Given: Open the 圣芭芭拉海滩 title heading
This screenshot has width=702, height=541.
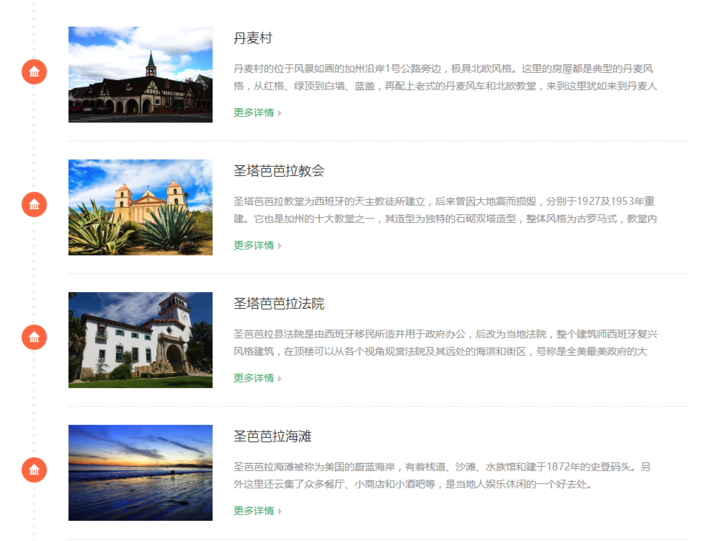Looking at the screenshot, I should point(272,436).
